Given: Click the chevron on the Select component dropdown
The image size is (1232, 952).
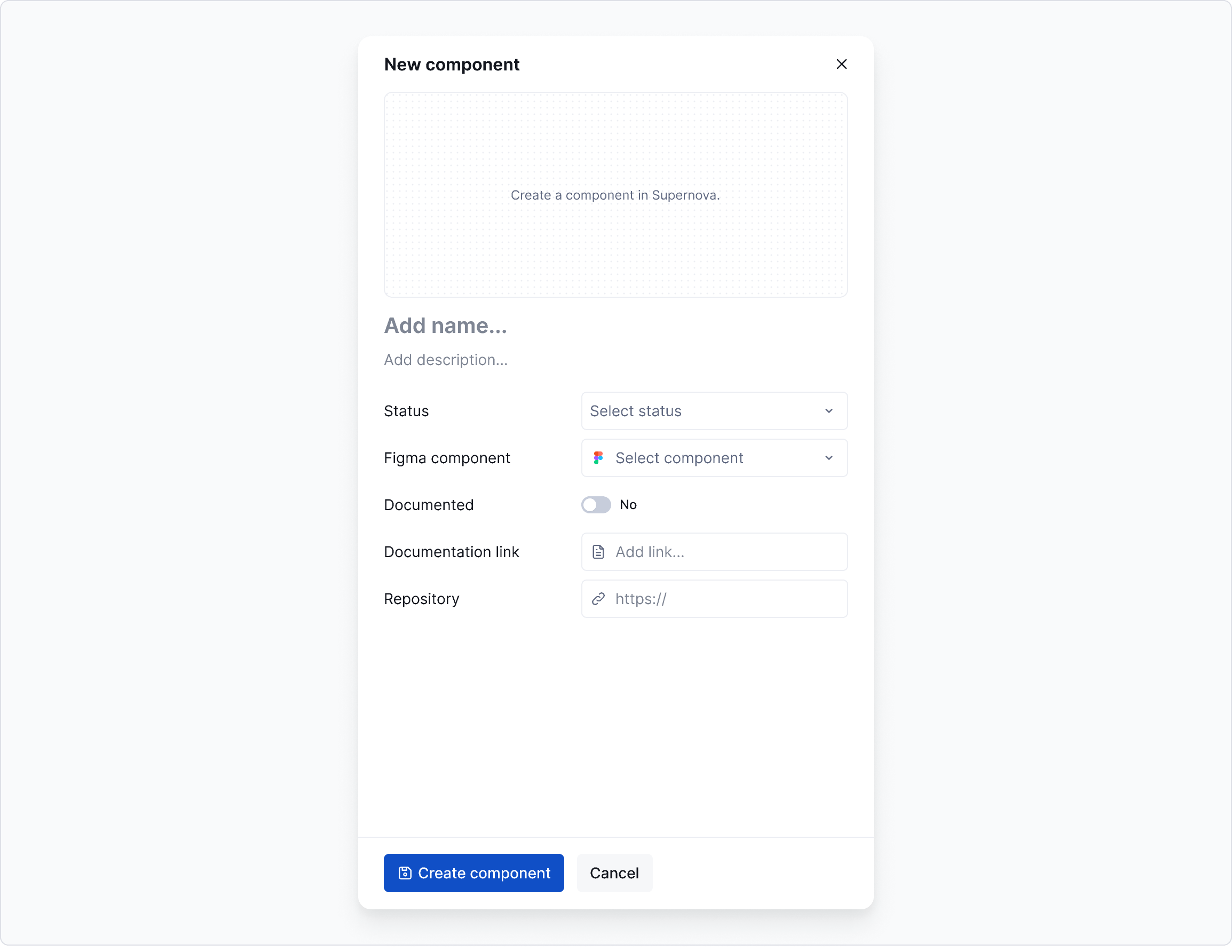Looking at the screenshot, I should pyautogui.click(x=828, y=457).
